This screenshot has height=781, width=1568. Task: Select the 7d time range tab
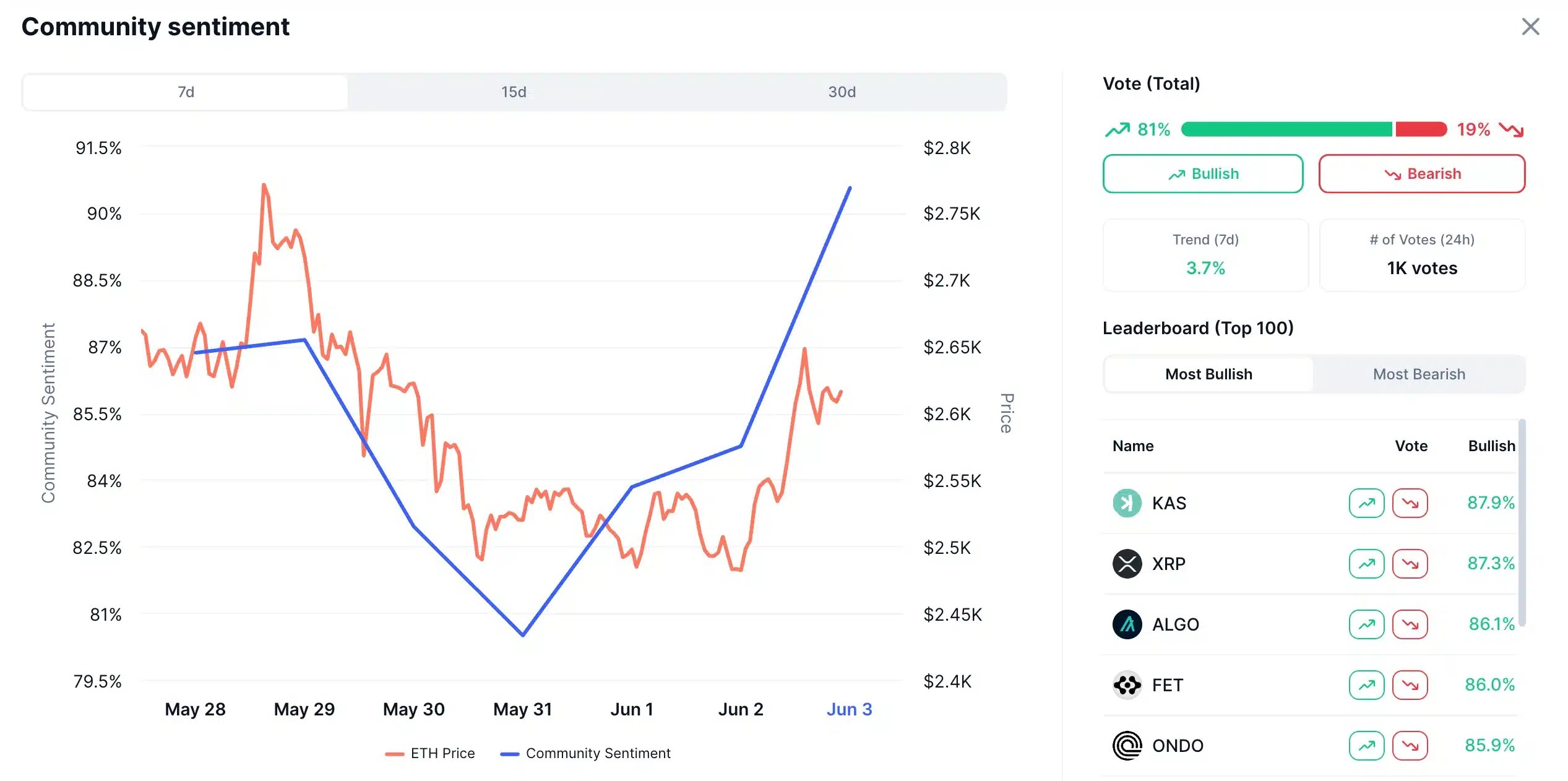[184, 92]
